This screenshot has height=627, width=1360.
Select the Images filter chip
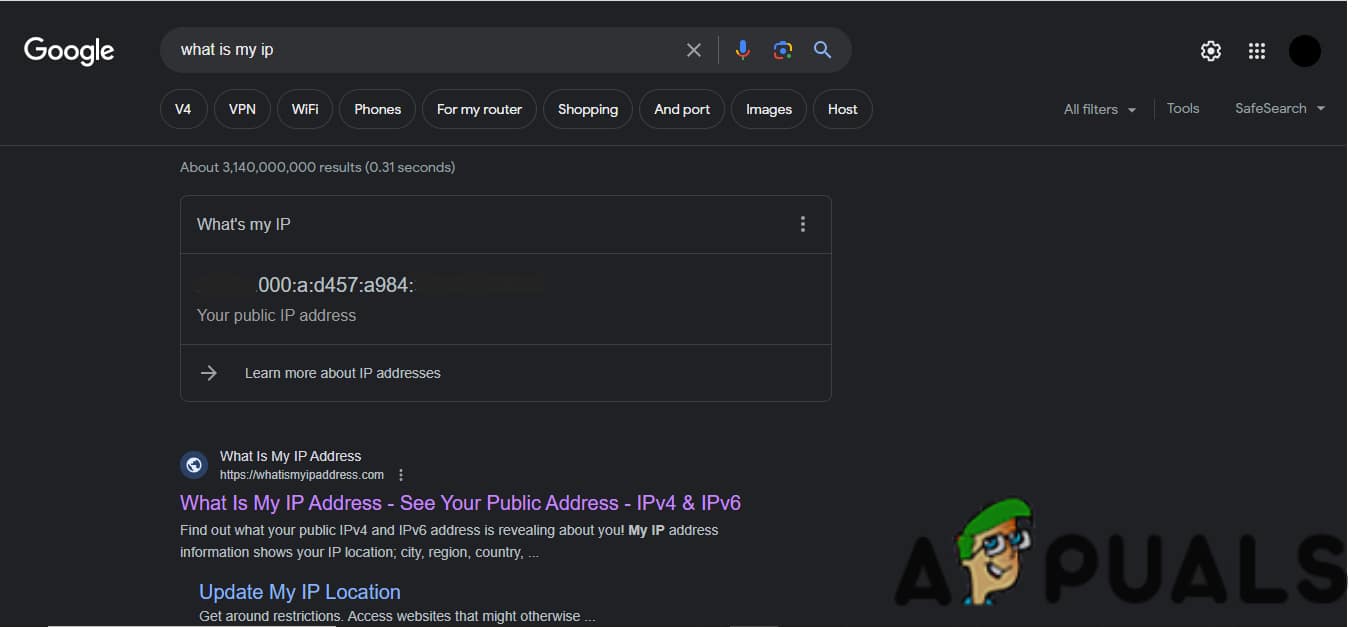coord(768,109)
